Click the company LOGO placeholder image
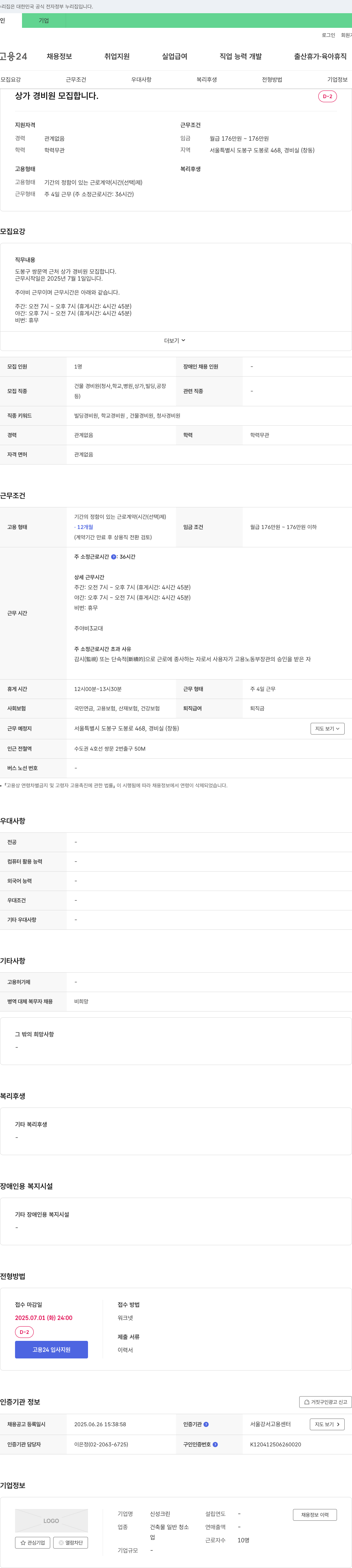 [x=51, y=1520]
